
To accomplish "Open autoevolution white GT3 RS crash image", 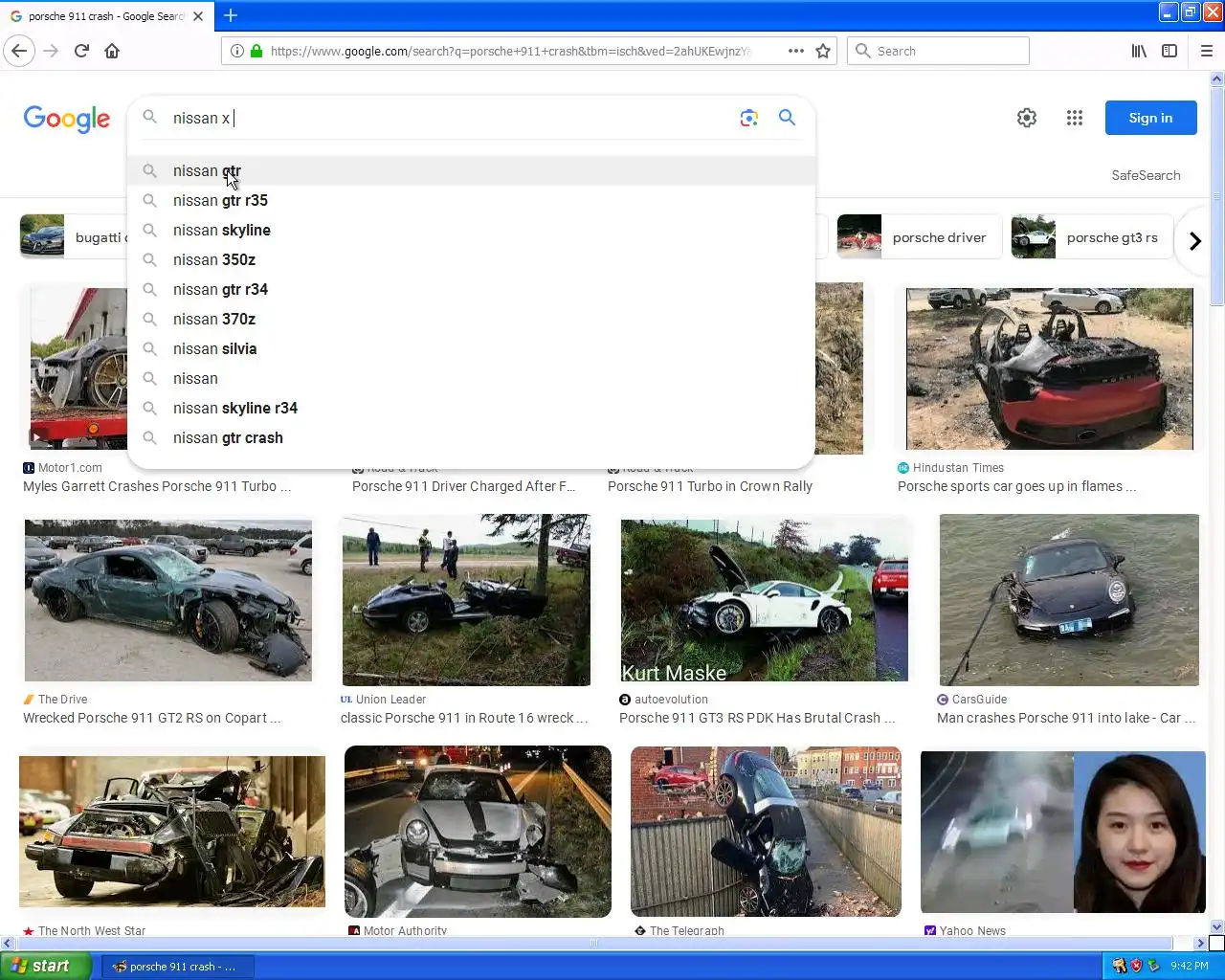I will [x=764, y=600].
